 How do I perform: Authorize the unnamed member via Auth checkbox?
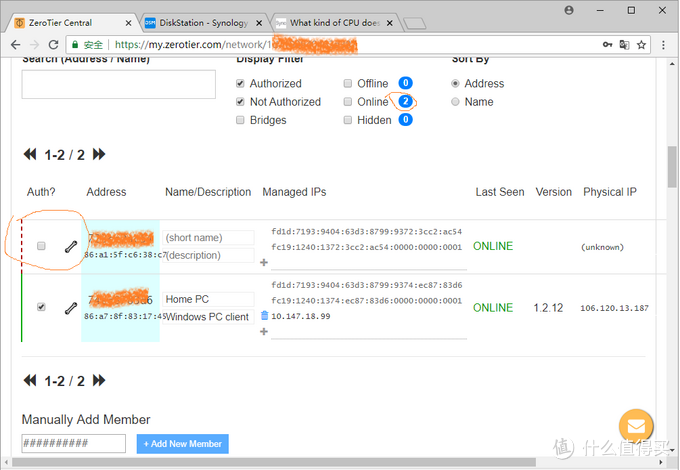tap(41, 246)
